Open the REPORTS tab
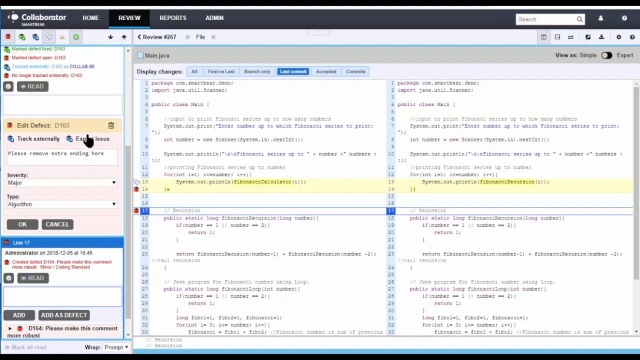The image size is (640, 360). pos(173,18)
